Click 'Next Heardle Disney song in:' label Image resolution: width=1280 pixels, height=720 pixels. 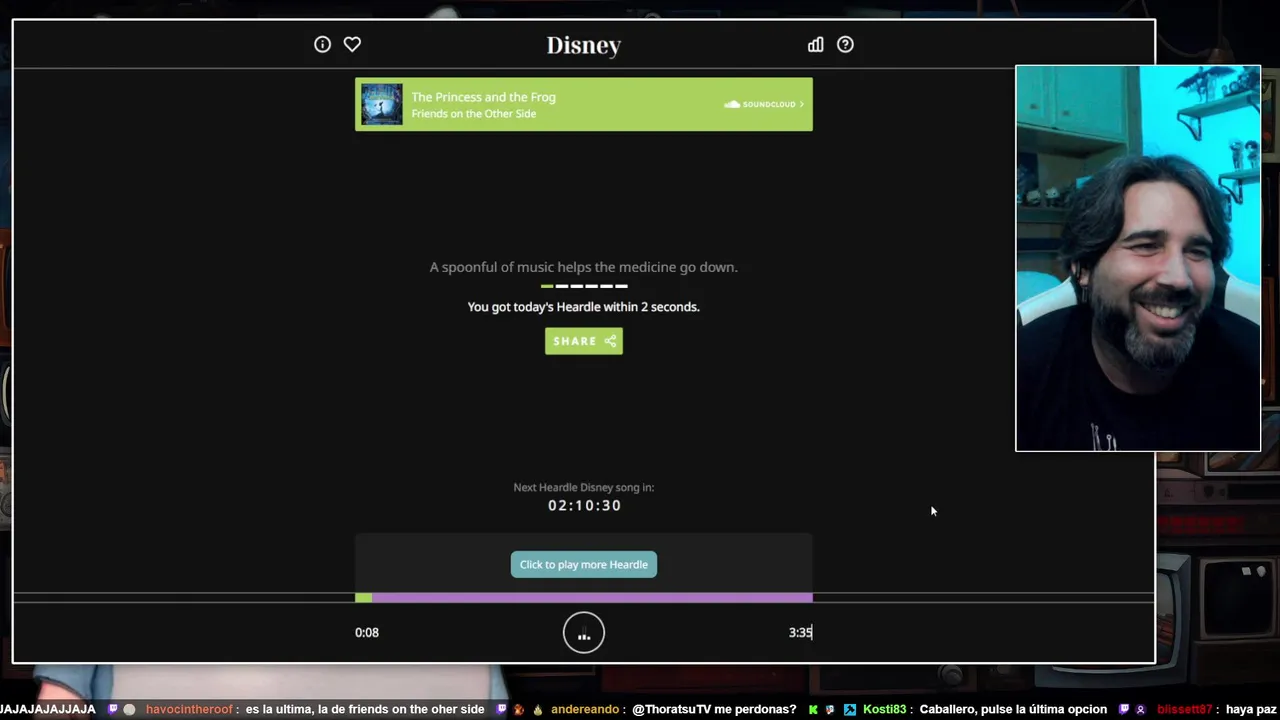tap(584, 487)
